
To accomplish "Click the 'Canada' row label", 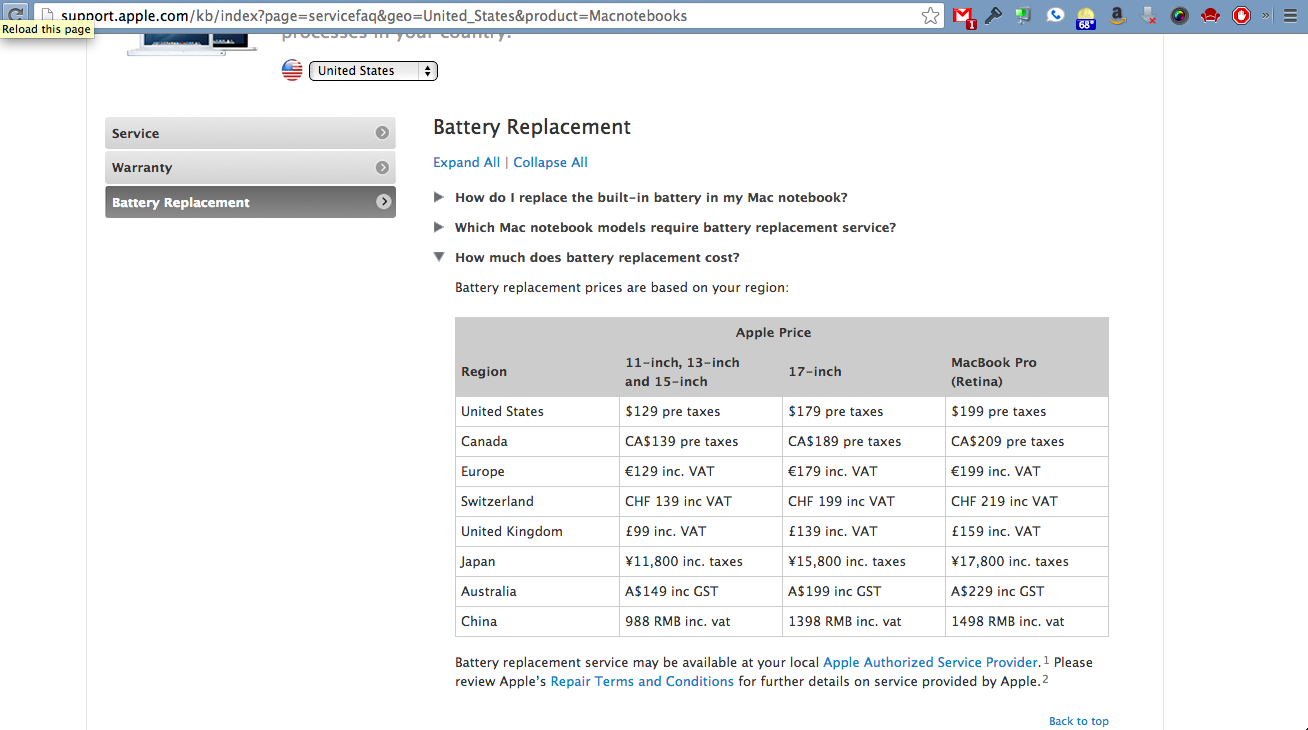I will [484, 441].
